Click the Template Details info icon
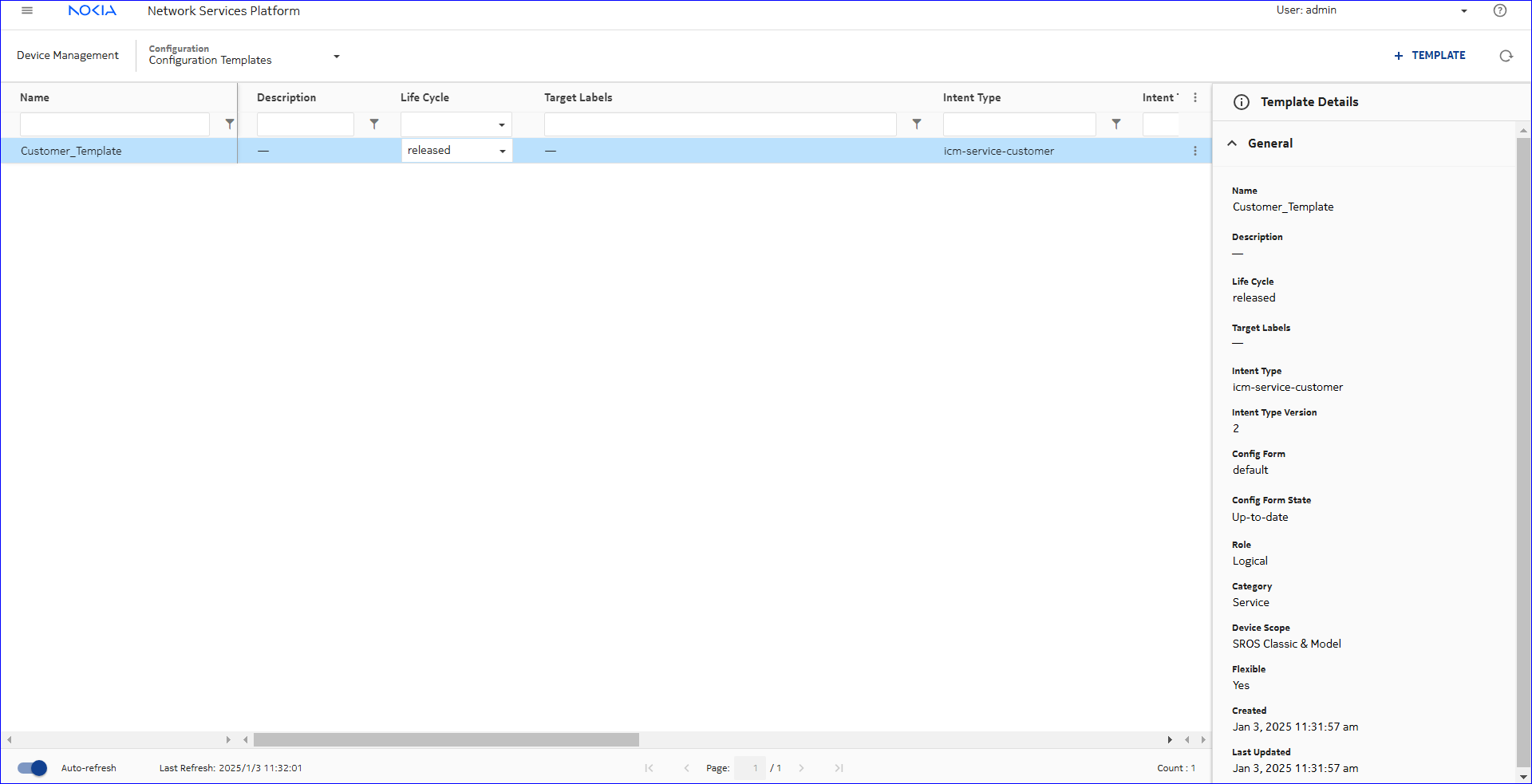 click(x=1242, y=102)
